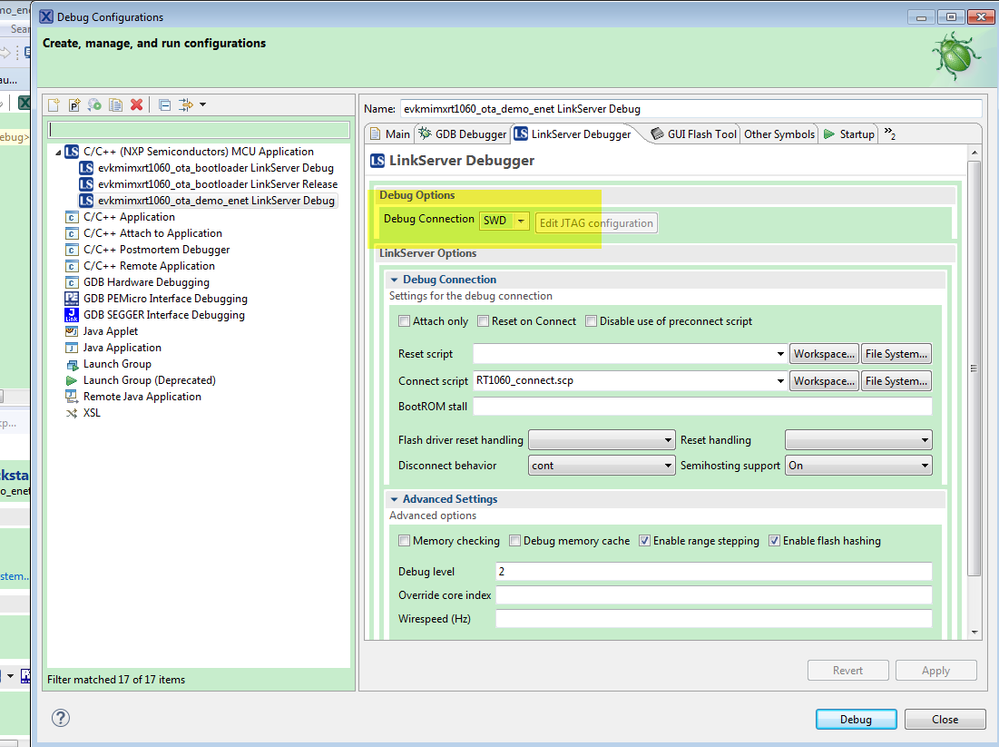
Task: Click the Debug button
Action: tap(856, 719)
